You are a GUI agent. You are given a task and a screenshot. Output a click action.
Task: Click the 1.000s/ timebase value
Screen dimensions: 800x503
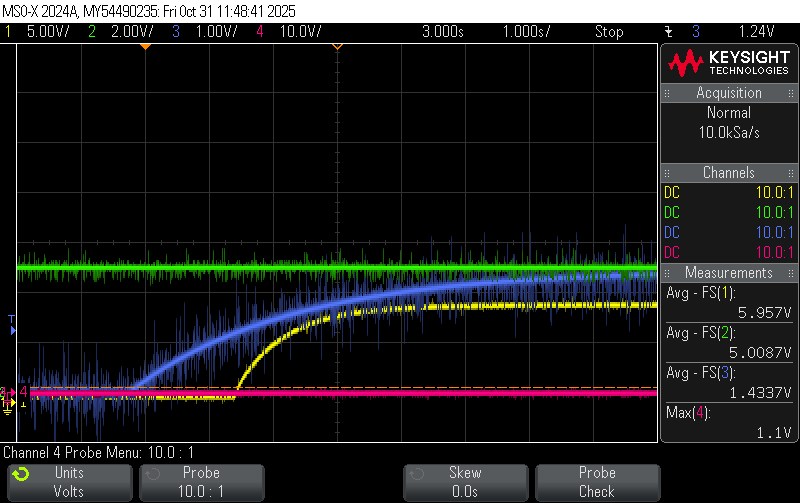click(527, 32)
